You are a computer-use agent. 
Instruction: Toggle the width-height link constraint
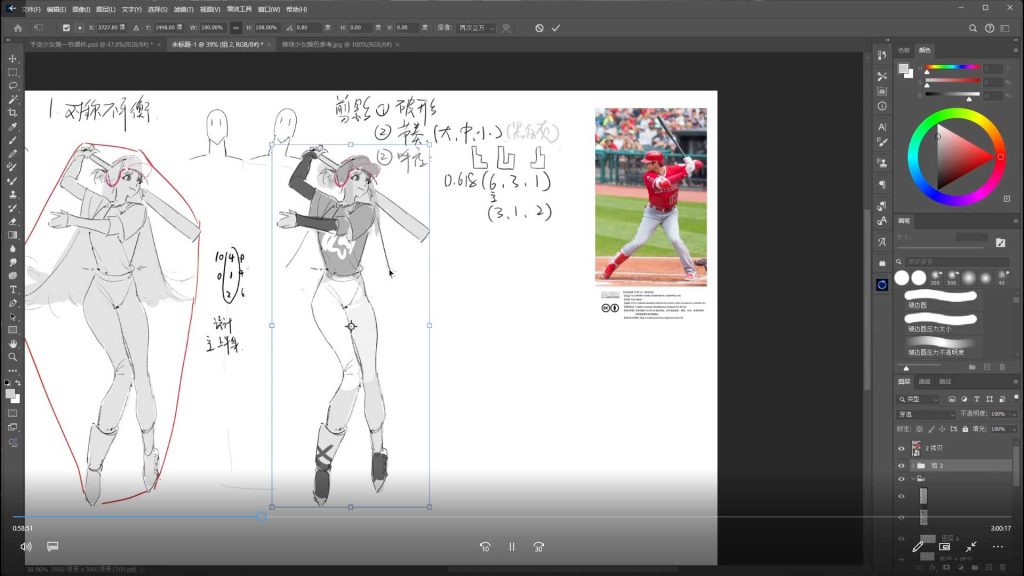tap(236, 28)
